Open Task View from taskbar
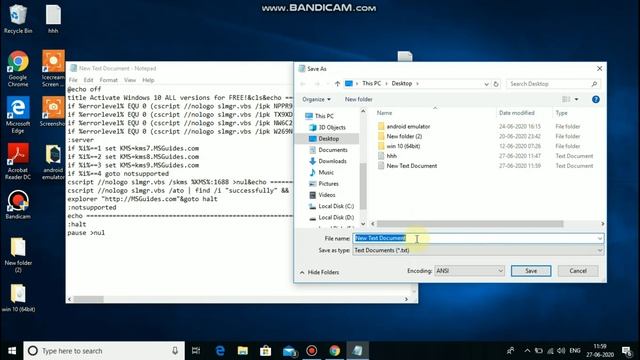 [x=196, y=351]
